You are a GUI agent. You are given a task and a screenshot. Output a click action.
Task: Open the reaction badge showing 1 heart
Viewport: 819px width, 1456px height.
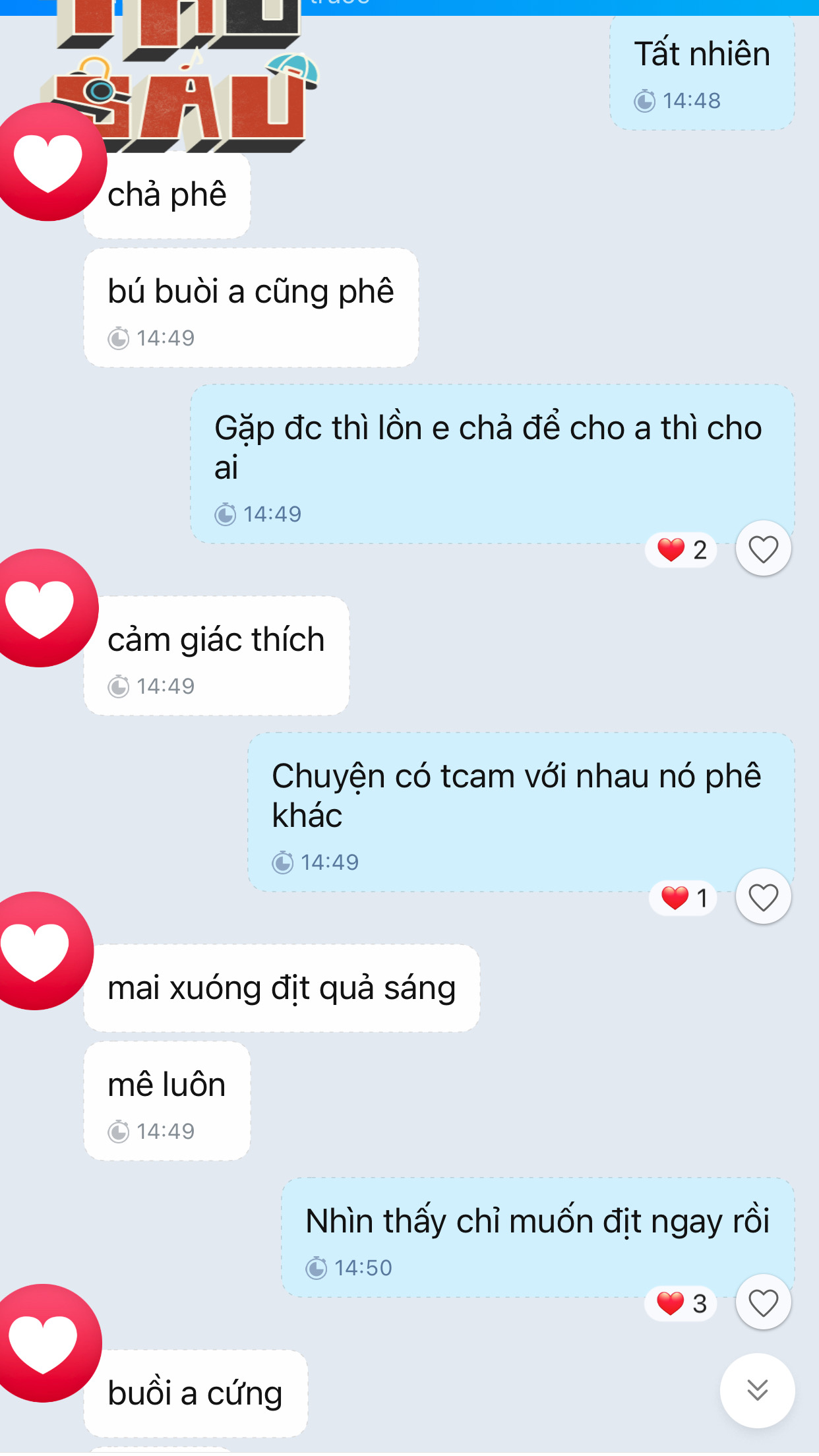click(683, 897)
